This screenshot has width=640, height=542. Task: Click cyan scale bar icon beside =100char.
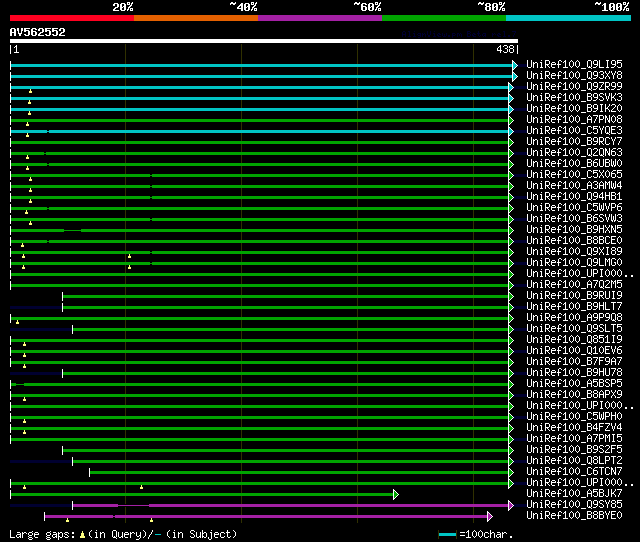447,535
